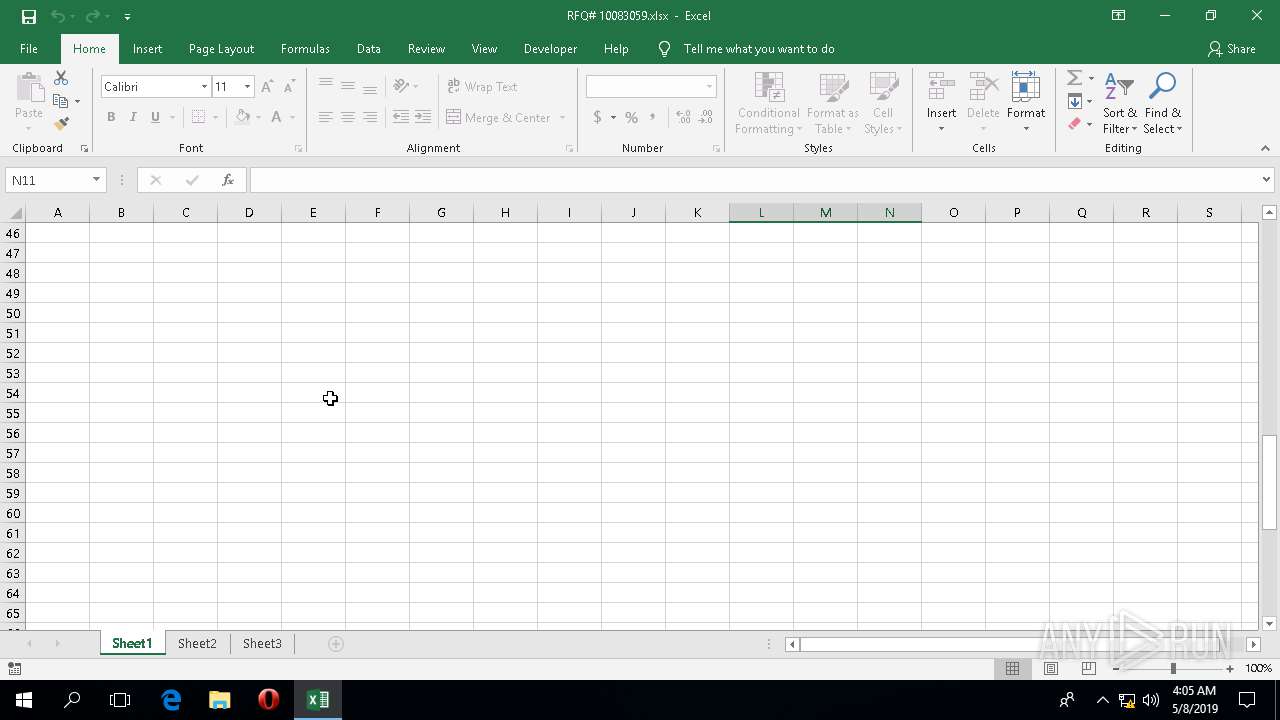Click the Increase Indent icon
This screenshot has width=1280, height=720.
coord(423,117)
